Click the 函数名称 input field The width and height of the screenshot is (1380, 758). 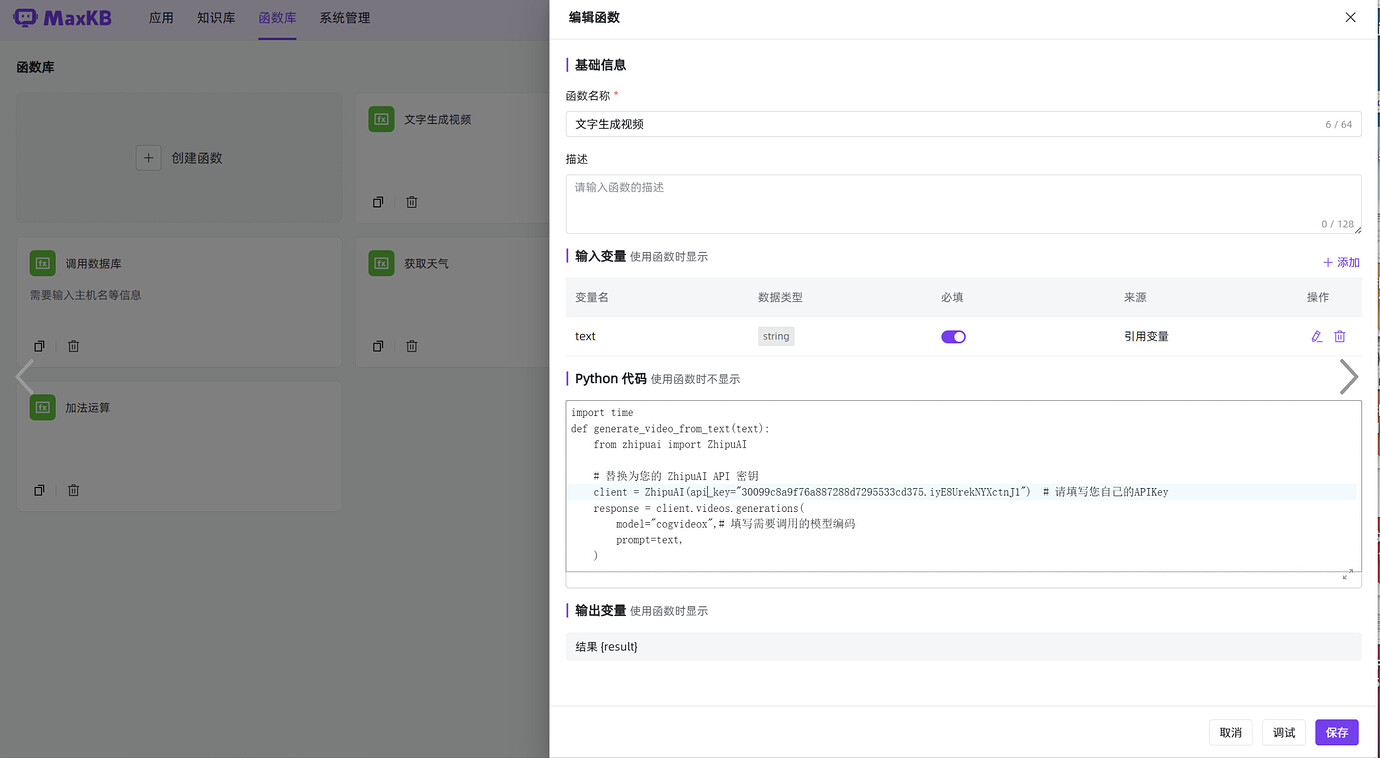[x=963, y=124]
